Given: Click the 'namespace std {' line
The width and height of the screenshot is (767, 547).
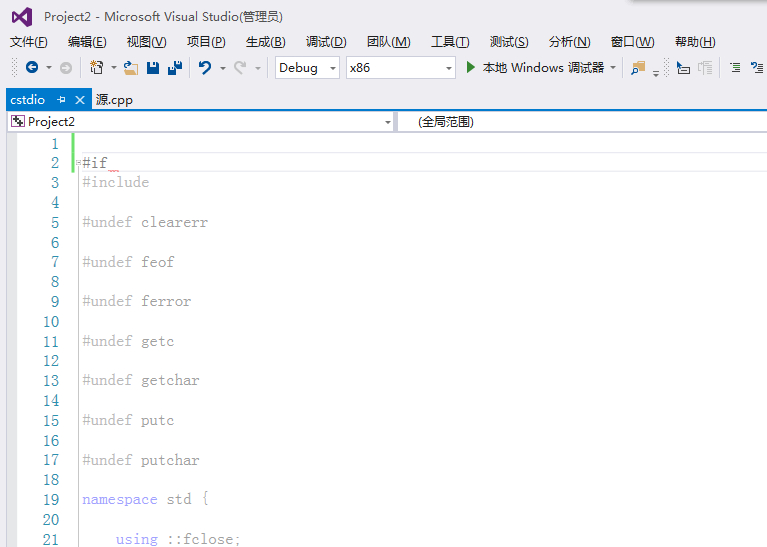Looking at the screenshot, I should pyautogui.click(x=146, y=500).
